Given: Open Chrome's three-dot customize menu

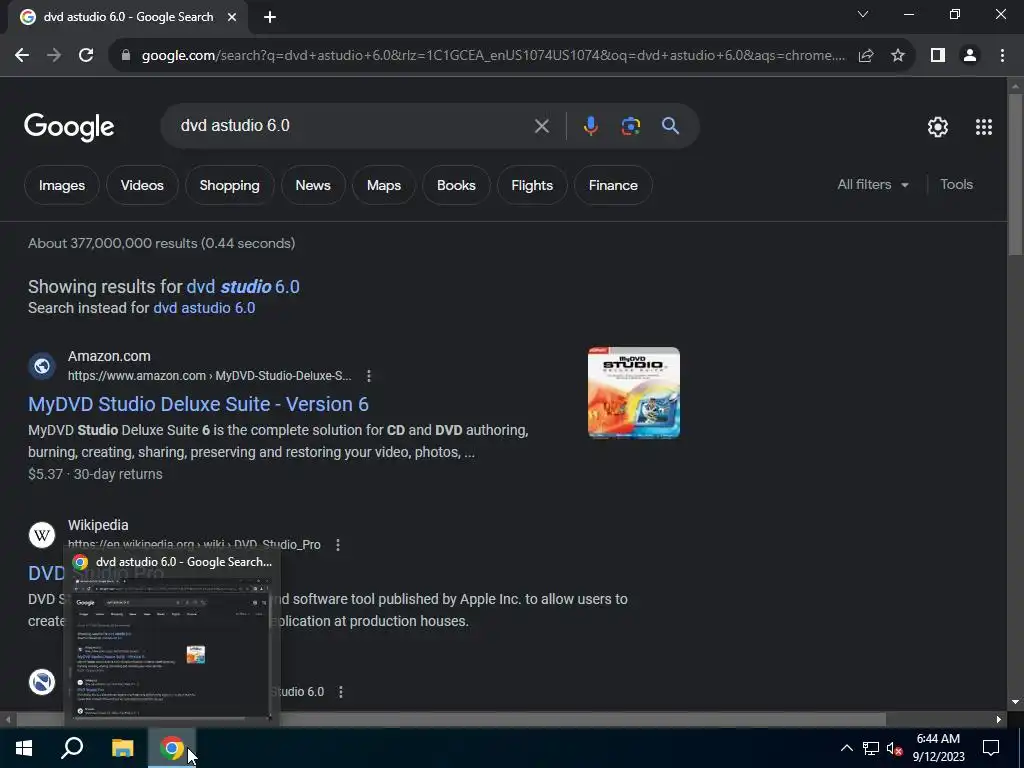Looking at the screenshot, I should (x=1002, y=56).
